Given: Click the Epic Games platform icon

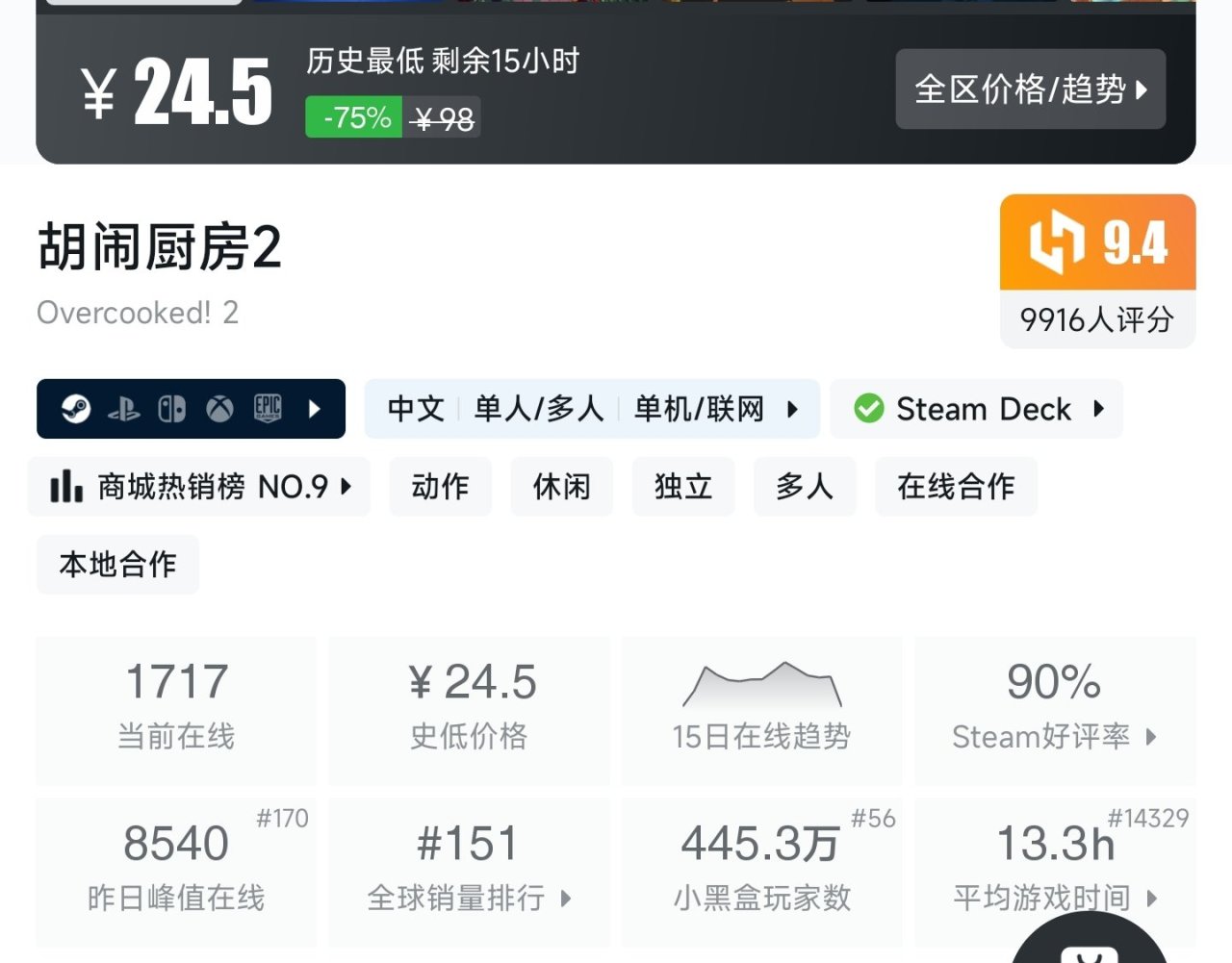Looking at the screenshot, I should click(268, 409).
